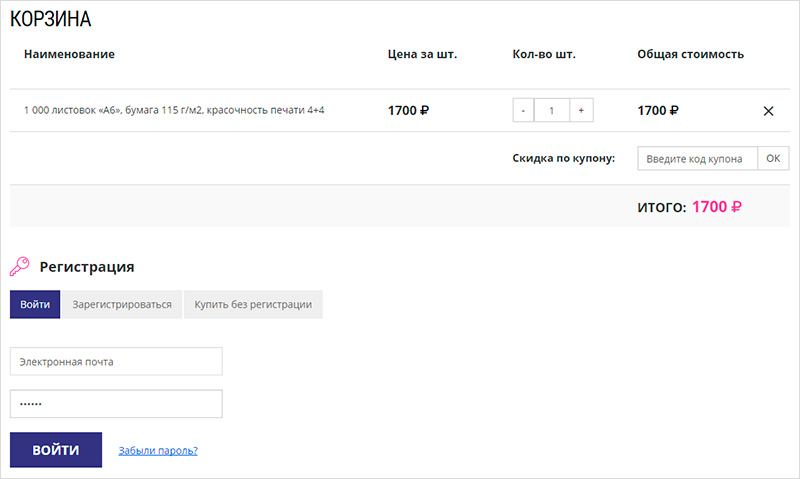Click the Электронная почта field
Image resolution: width=800 pixels, height=479 pixels.
116,362
